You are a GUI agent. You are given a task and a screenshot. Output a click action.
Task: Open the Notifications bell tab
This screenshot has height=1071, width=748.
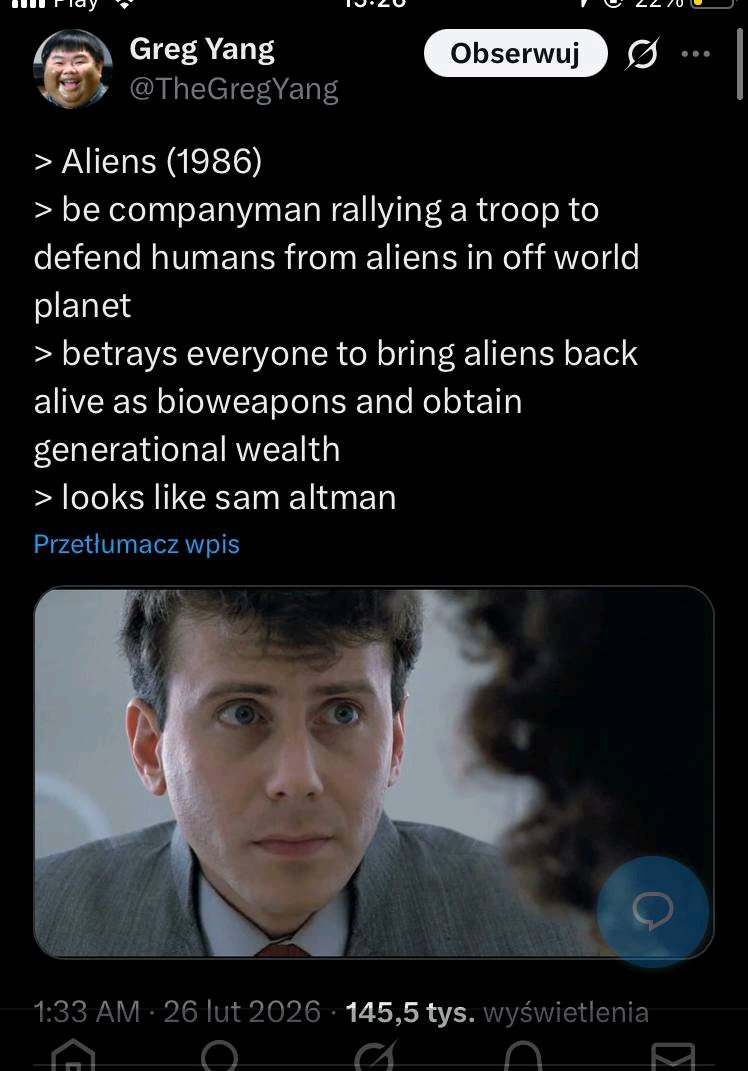click(523, 1055)
